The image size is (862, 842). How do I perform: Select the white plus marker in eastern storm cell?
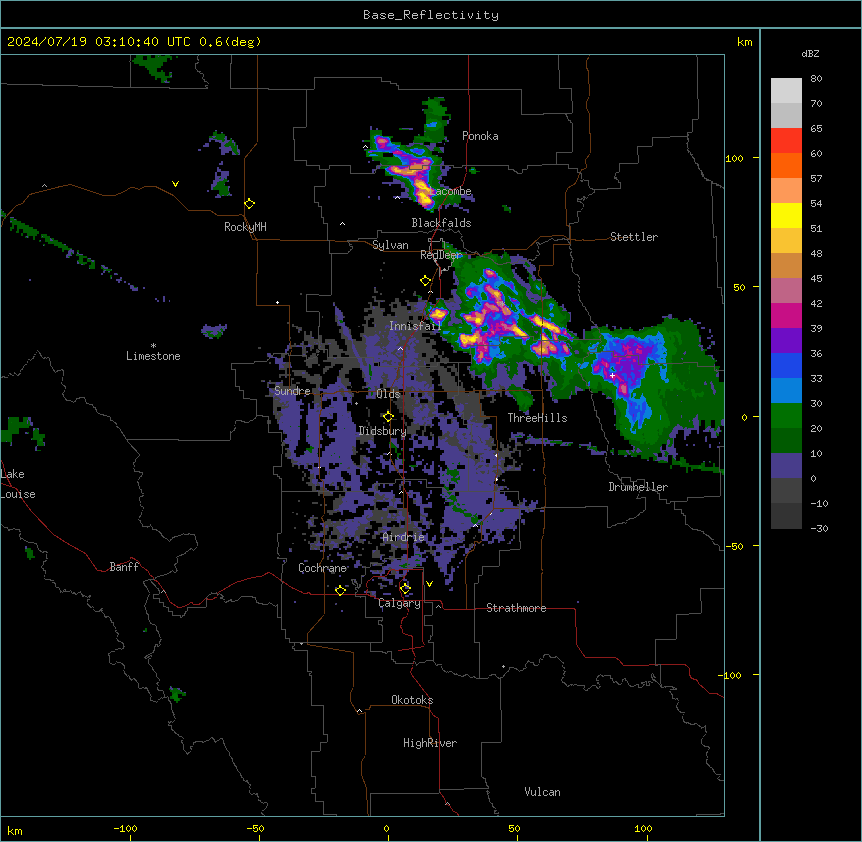pos(612,375)
